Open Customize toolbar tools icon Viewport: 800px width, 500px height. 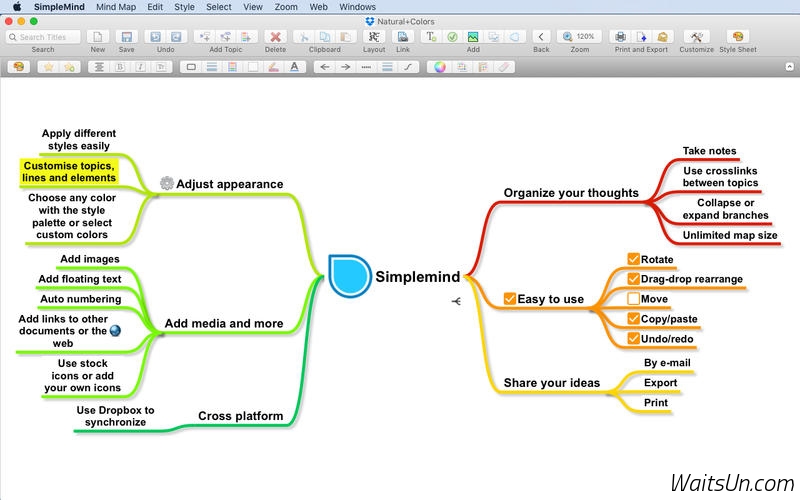pos(696,37)
